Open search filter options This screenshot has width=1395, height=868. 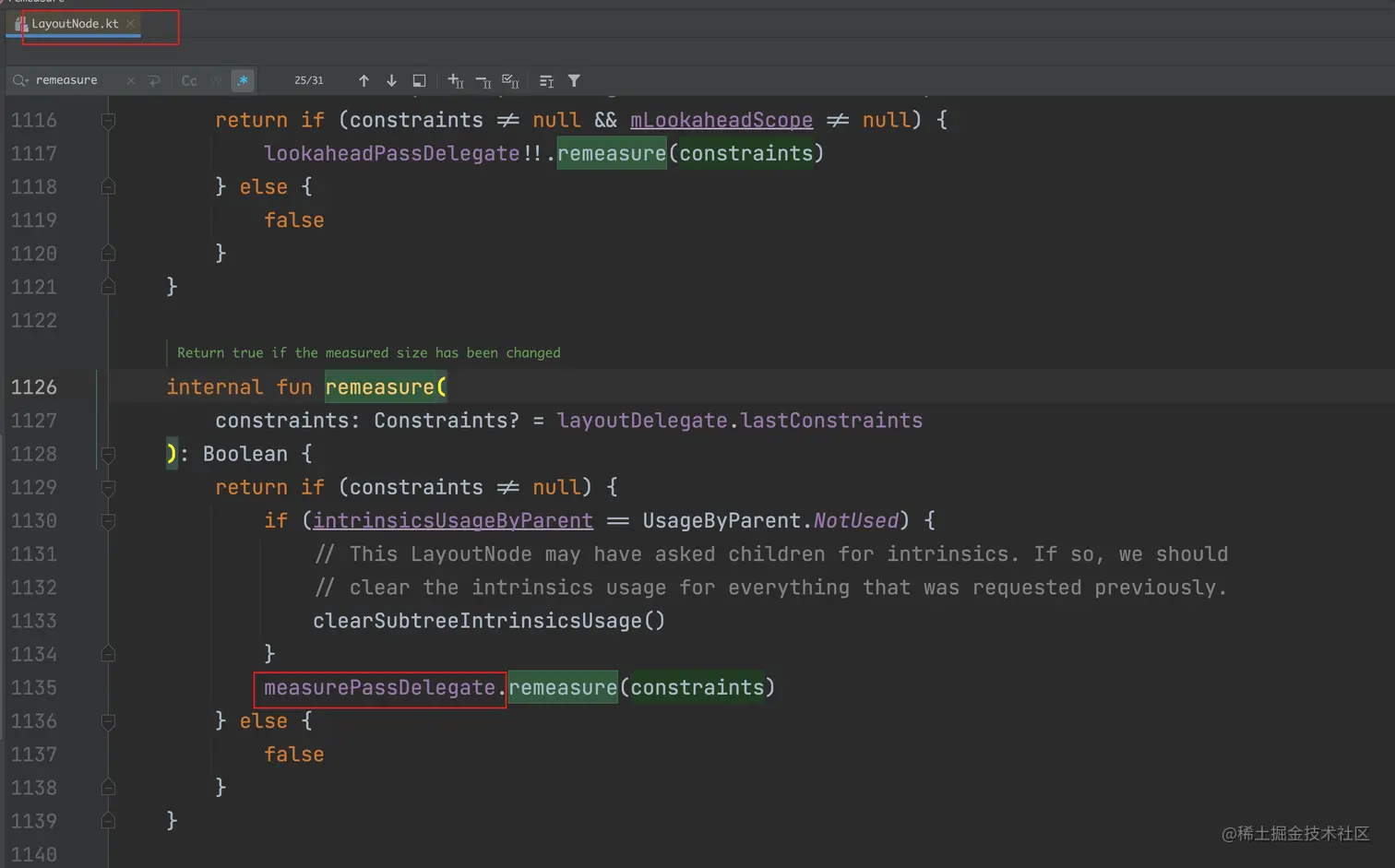click(574, 80)
